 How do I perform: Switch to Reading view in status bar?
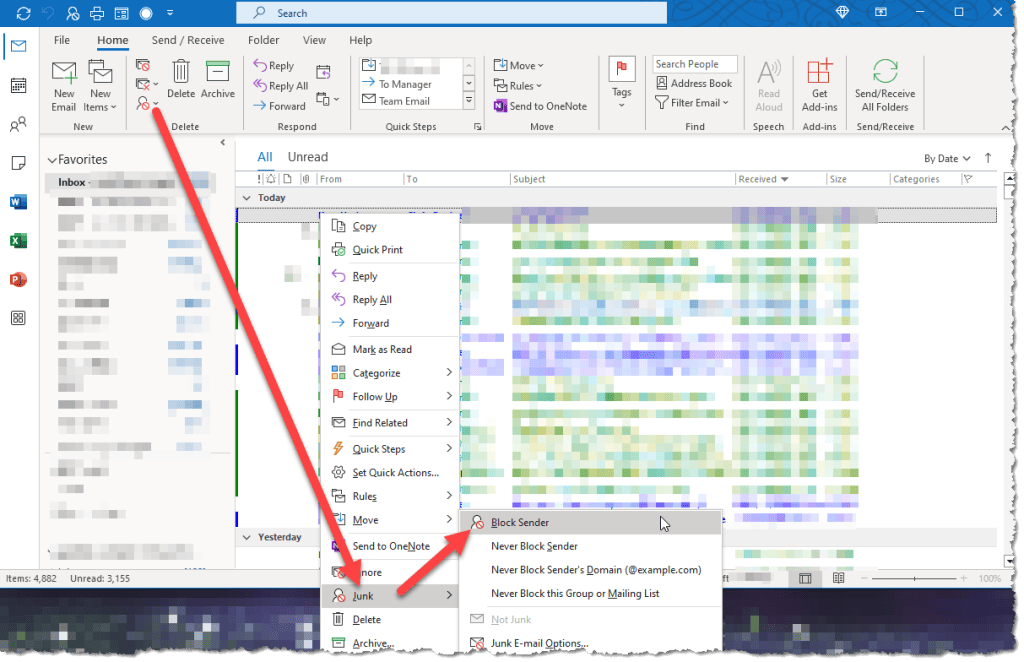pos(836,577)
